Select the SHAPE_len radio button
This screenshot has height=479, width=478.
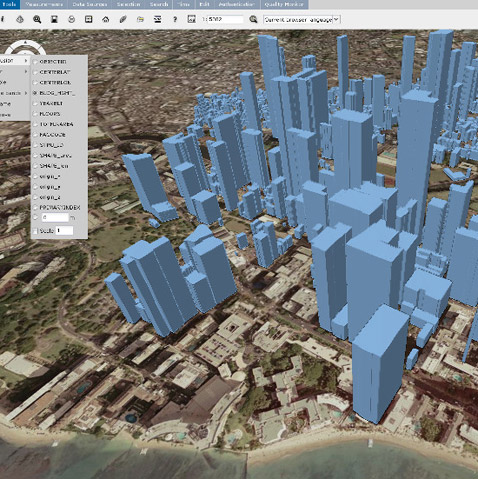coord(35,166)
